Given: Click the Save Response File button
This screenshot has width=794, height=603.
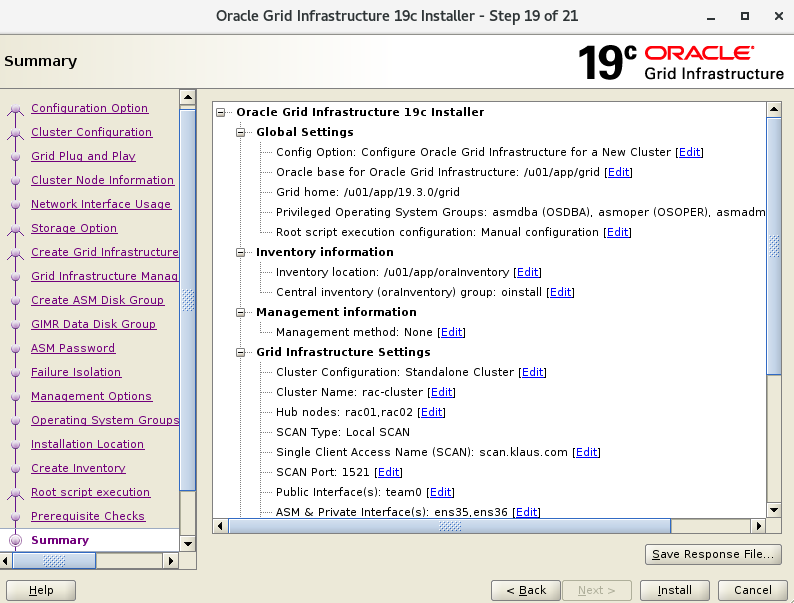Looking at the screenshot, I should [712, 554].
